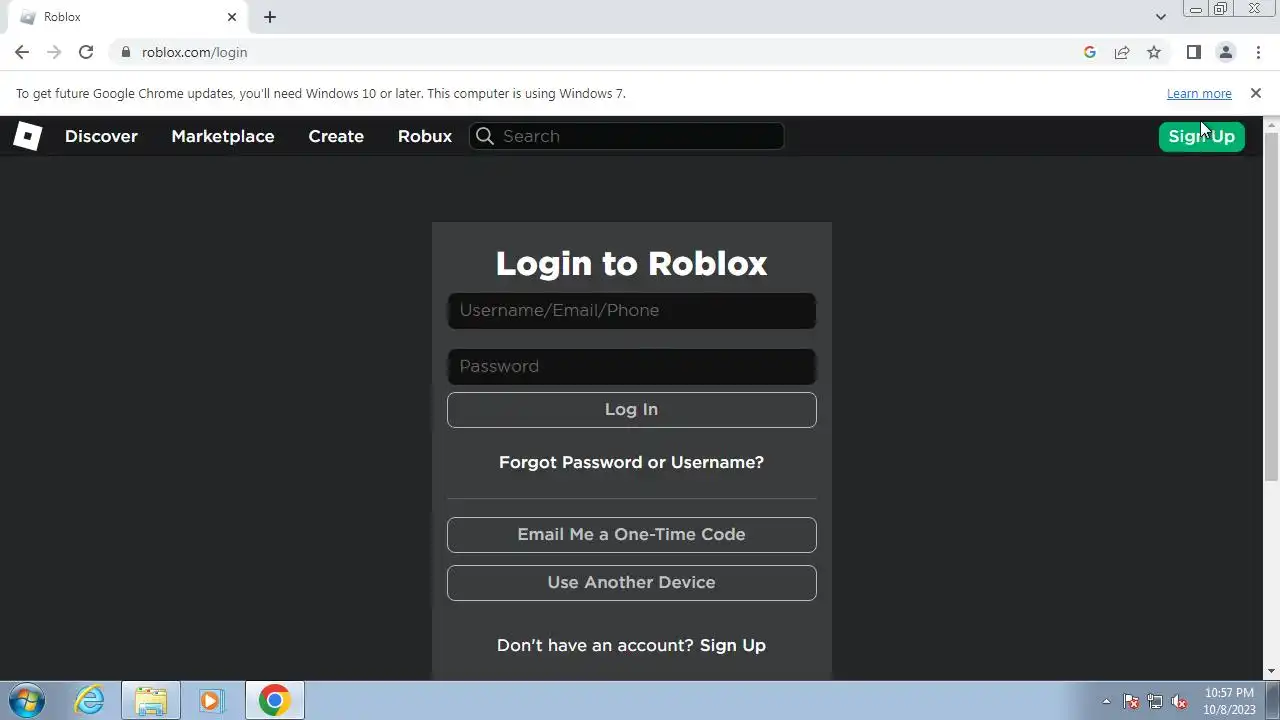This screenshot has width=1280, height=720.
Task: Open a new tab with plus icon
Action: 270,17
